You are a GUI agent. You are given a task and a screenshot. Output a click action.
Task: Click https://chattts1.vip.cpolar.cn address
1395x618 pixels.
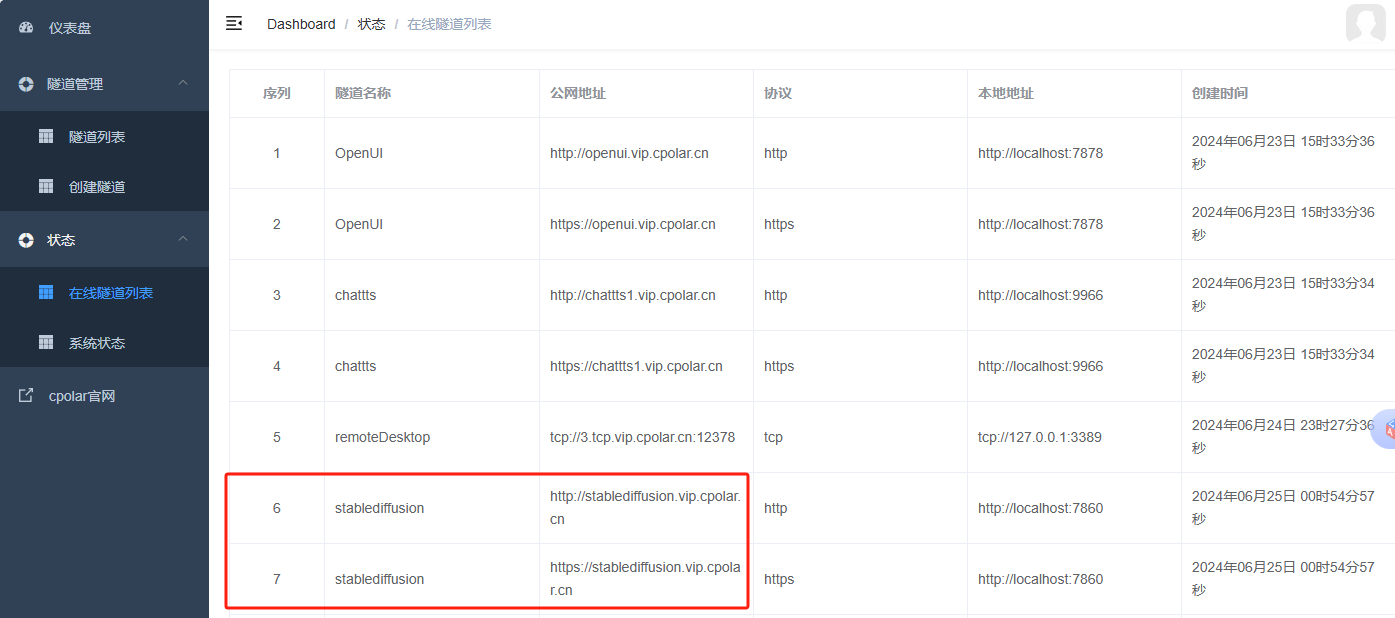pos(636,366)
